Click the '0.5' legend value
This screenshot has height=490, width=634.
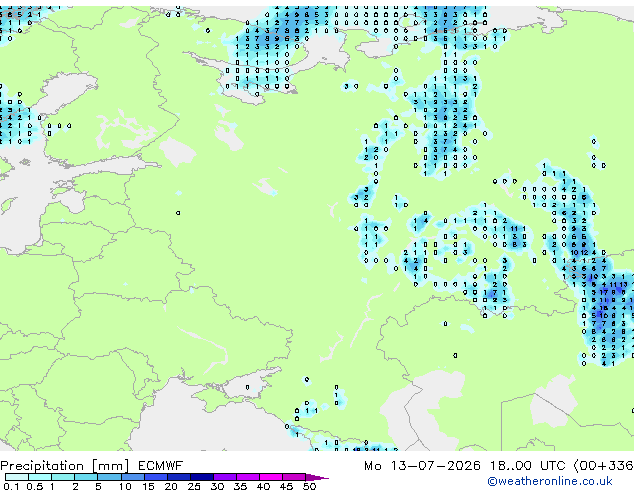click(34, 486)
